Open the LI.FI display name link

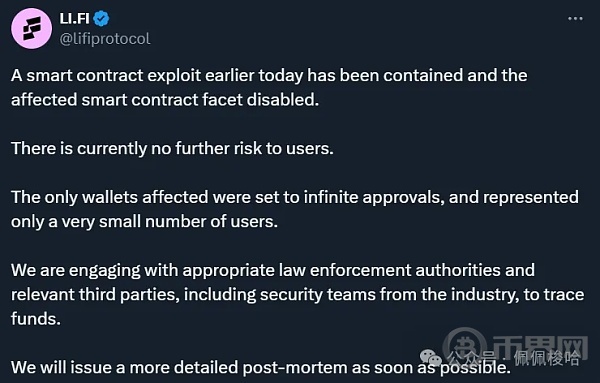point(74,18)
